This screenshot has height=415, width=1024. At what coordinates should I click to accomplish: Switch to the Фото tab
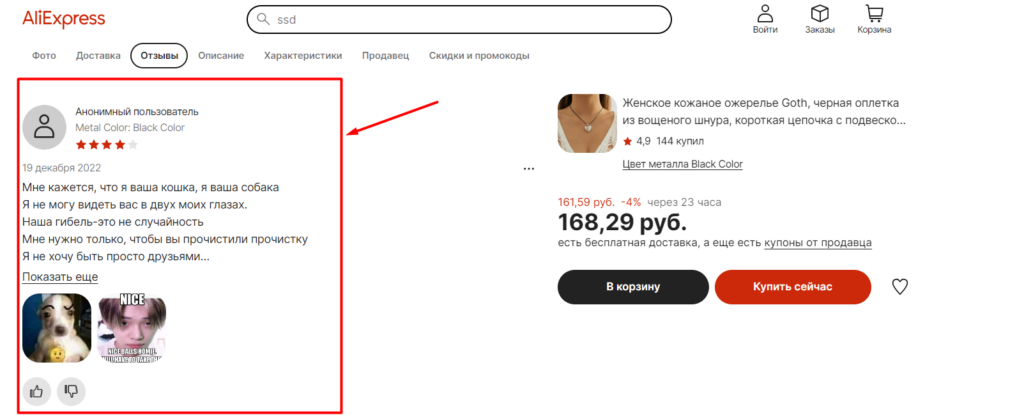point(44,56)
